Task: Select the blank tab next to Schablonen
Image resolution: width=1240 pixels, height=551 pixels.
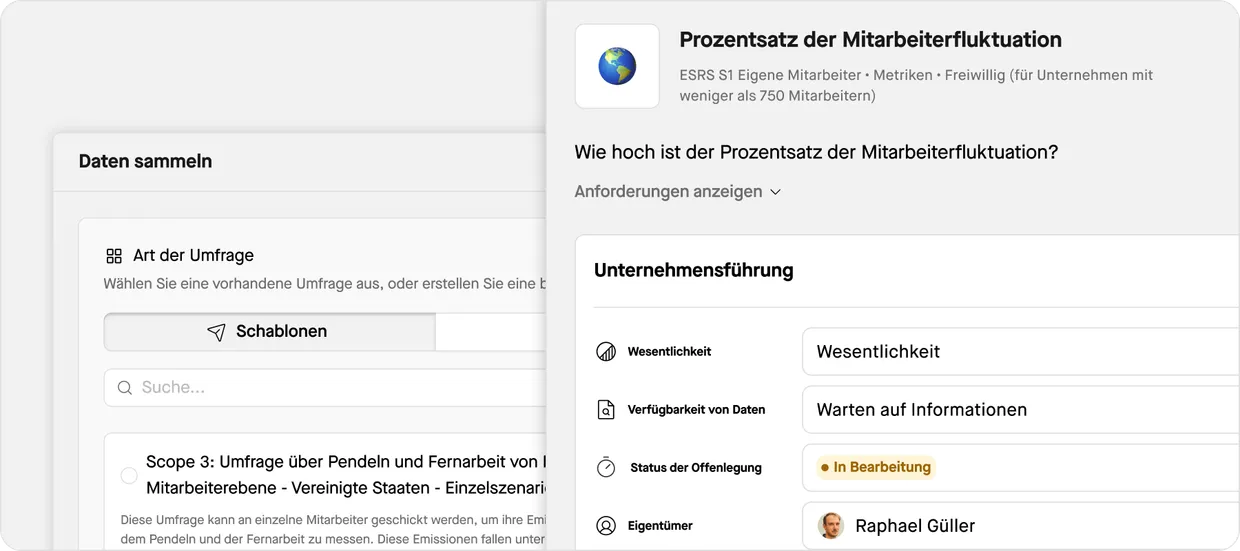Action: (x=491, y=332)
